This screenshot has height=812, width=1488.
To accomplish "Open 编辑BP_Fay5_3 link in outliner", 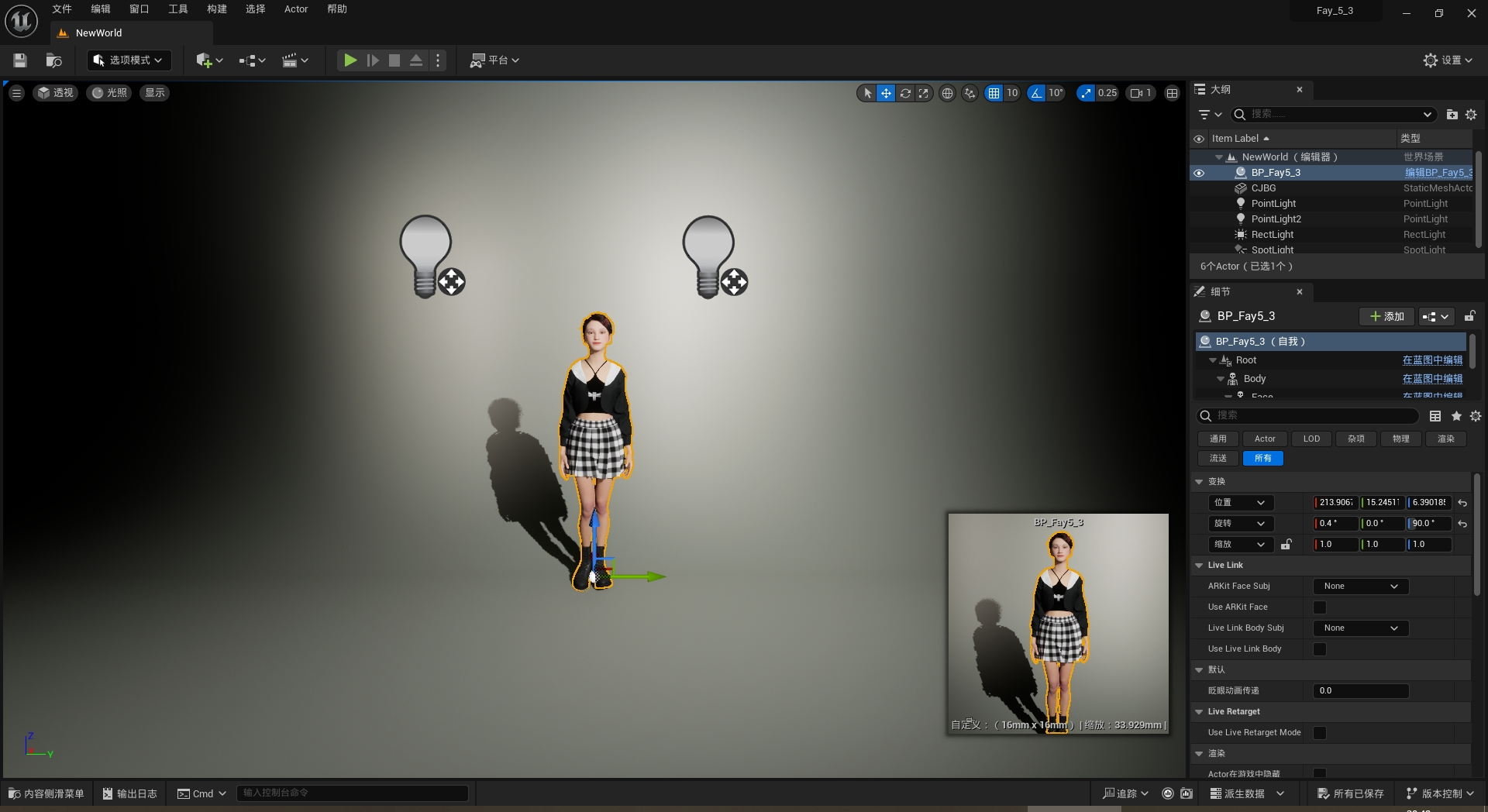I will point(1438,173).
